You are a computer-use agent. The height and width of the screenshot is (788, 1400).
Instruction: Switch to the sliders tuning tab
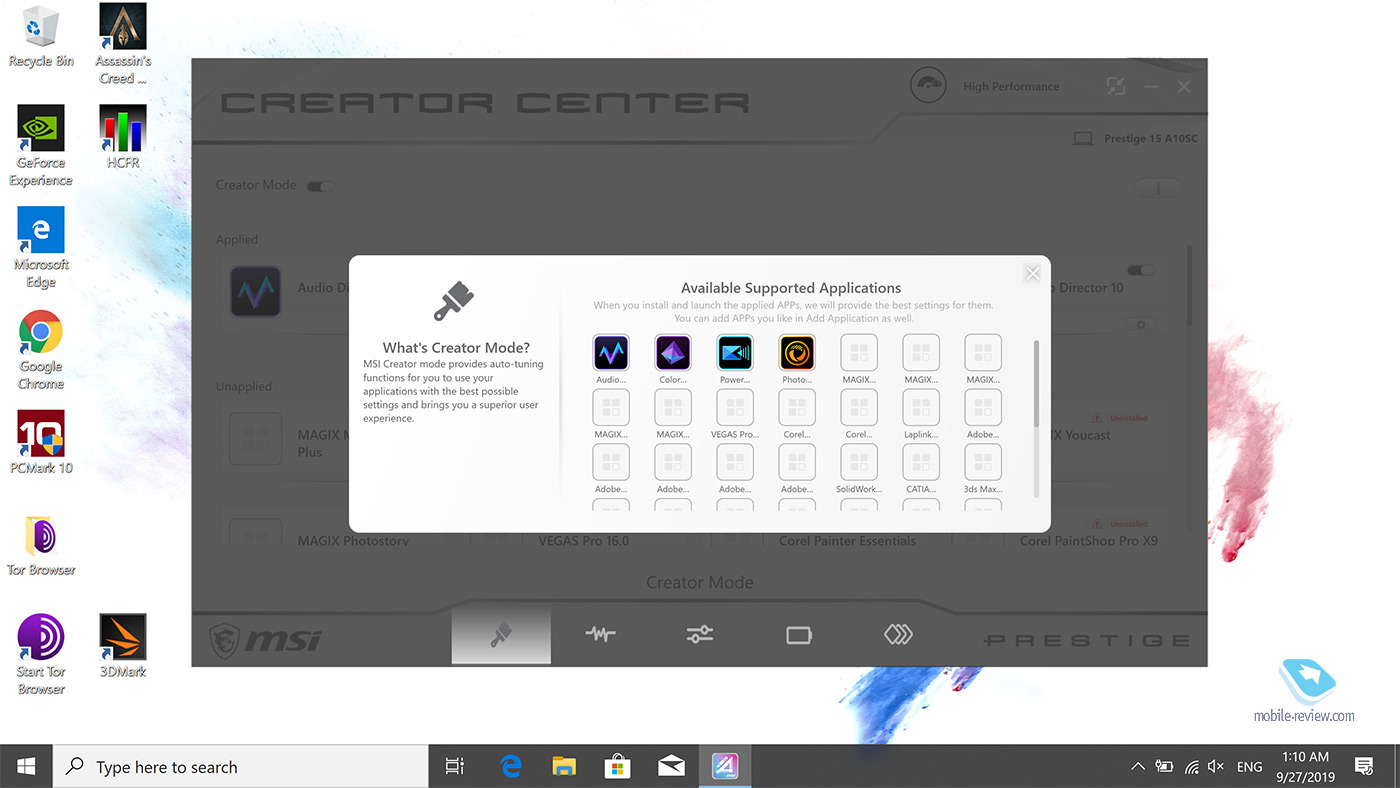click(699, 634)
